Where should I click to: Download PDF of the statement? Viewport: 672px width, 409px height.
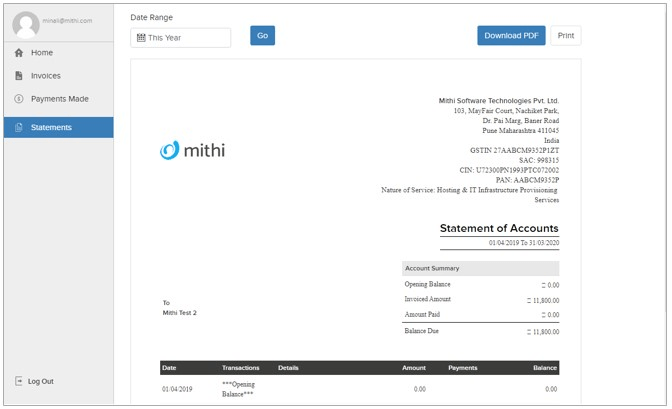tap(511, 36)
